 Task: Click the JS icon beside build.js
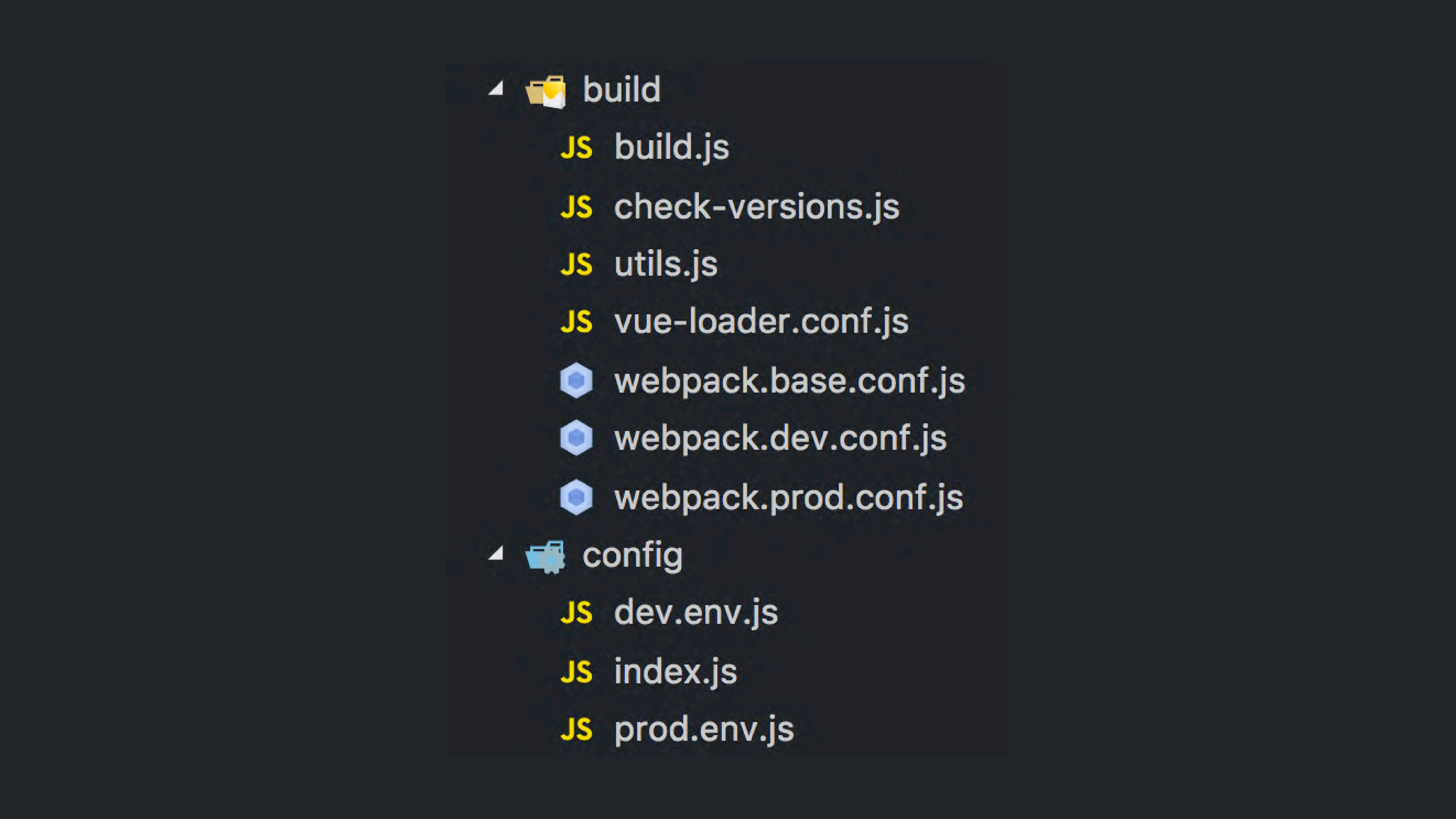576,148
